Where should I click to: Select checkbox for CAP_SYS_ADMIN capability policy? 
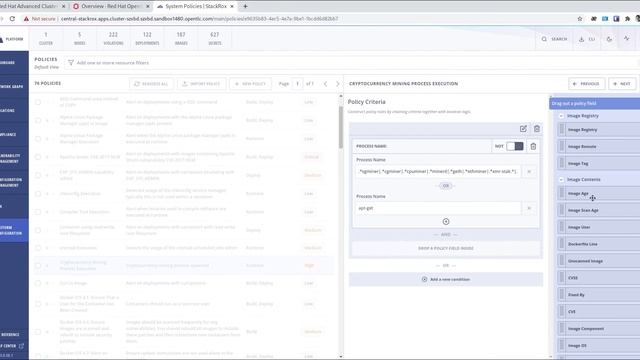[38, 176]
